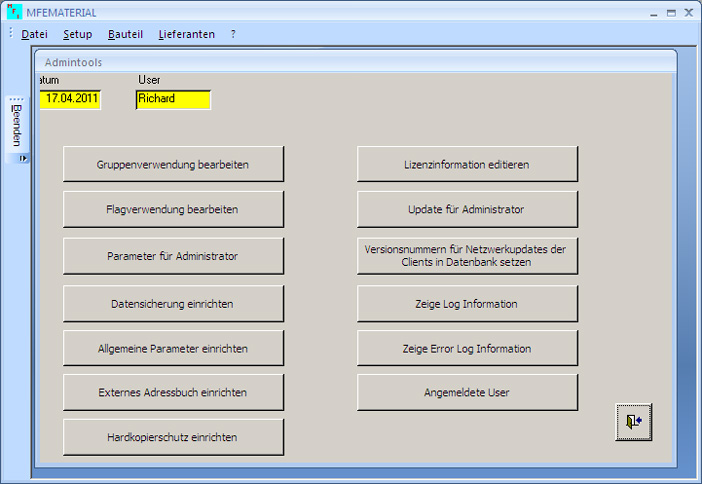This screenshot has width=702, height=484.
Task: Maximize the MFEMATERIAL window
Action: (x=671, y=13)
